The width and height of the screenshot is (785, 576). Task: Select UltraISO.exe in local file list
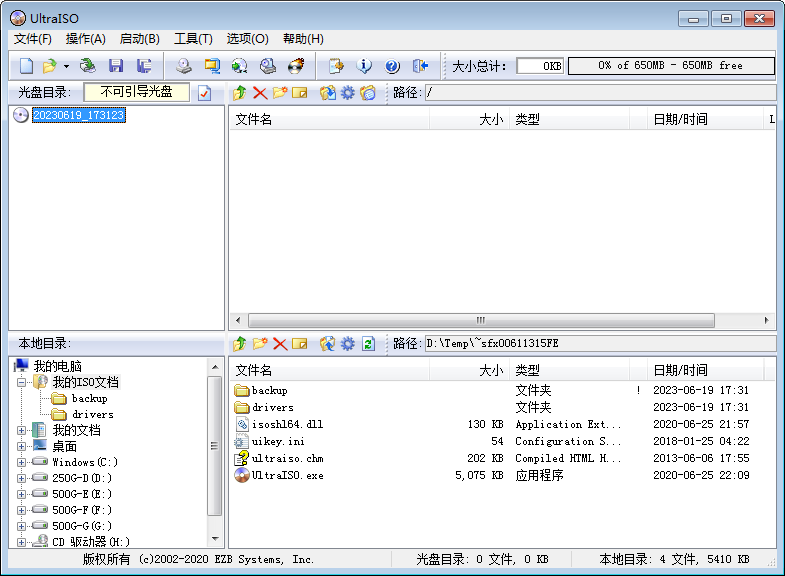point(287,475)
